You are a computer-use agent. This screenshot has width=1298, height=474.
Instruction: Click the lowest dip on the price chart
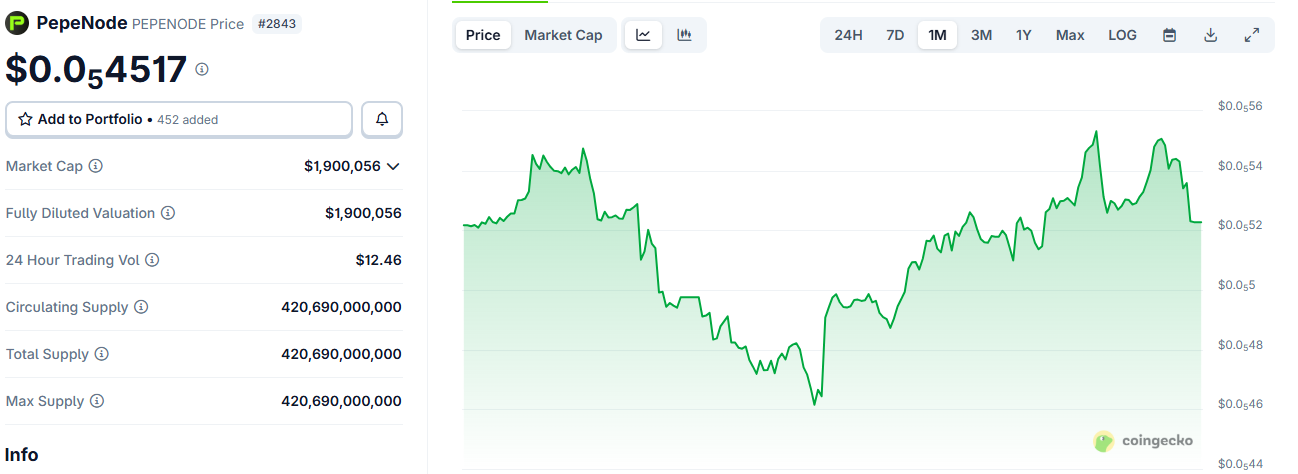coord(815,404)
